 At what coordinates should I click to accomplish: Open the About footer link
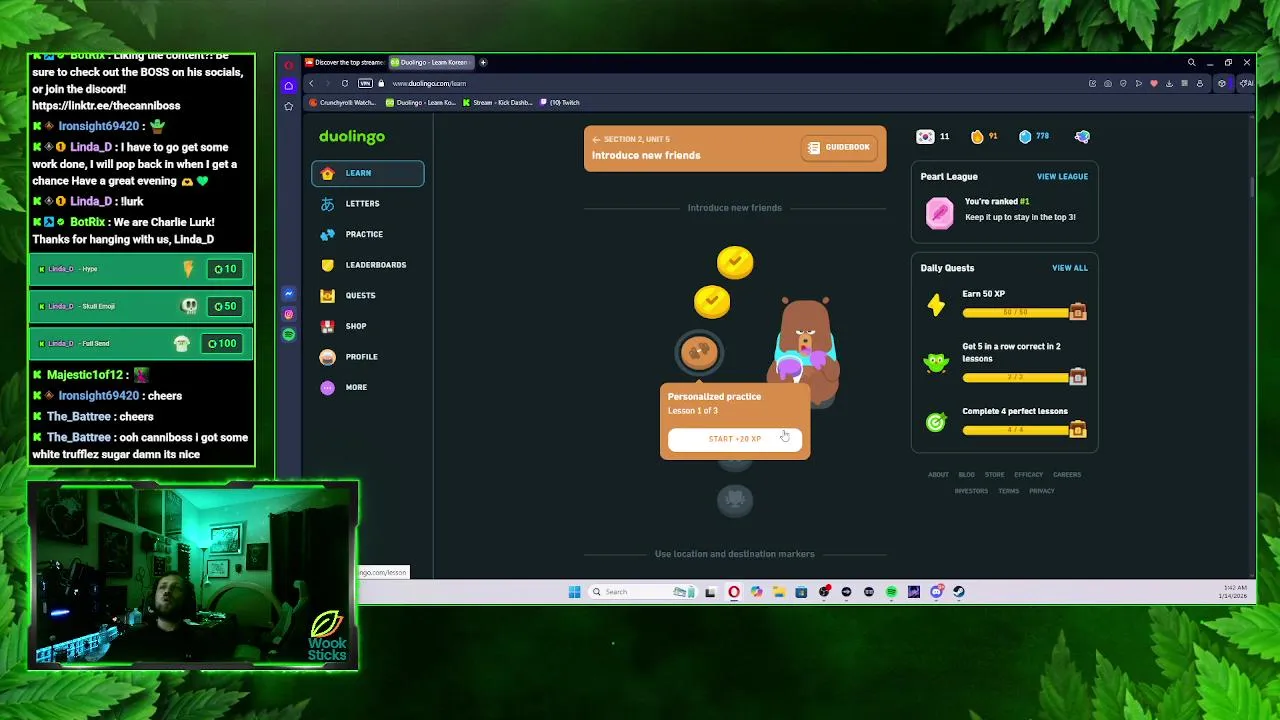(938, 475)
